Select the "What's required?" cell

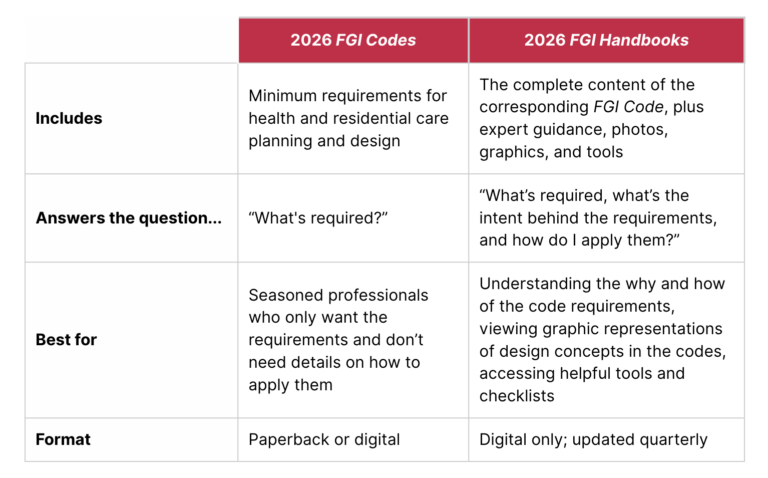coord(353,218)
